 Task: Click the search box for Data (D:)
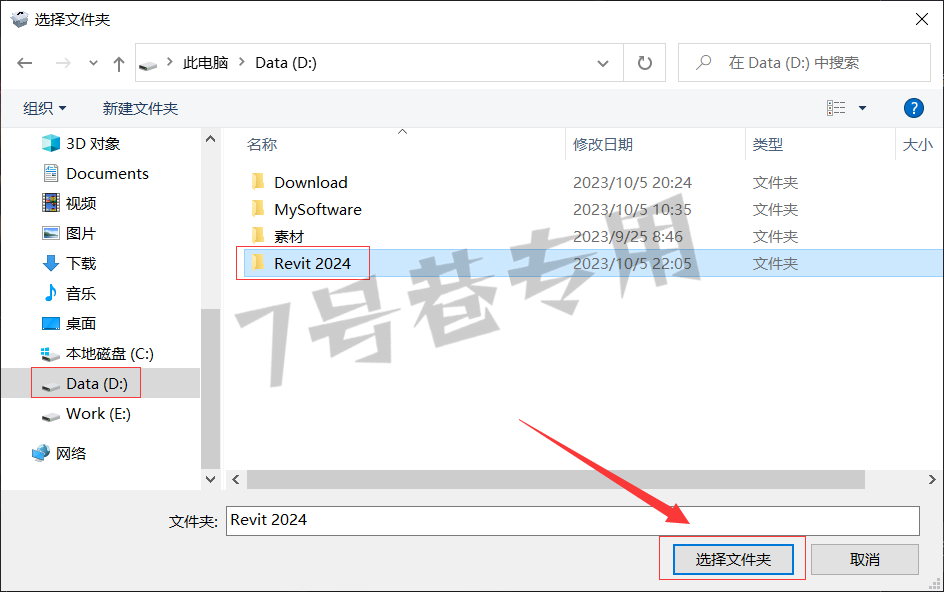[804, 63]
